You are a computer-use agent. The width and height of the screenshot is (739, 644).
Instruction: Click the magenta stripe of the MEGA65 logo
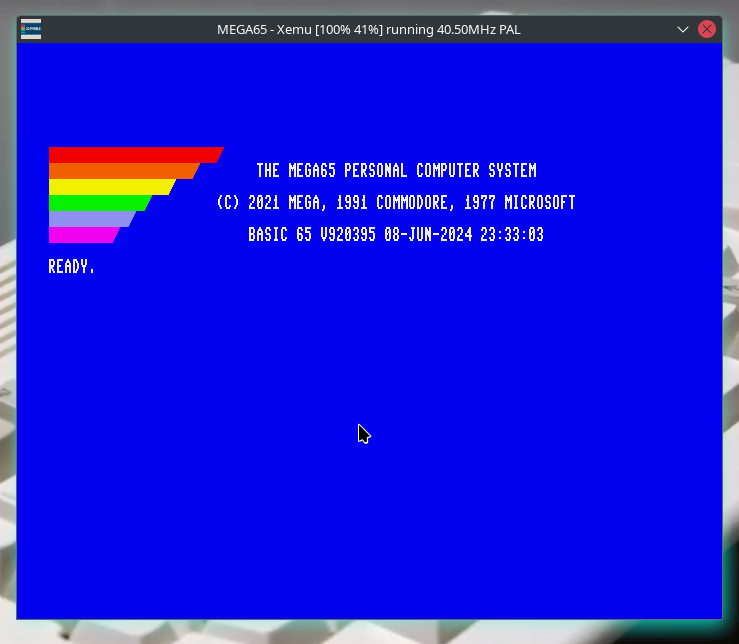82,235
